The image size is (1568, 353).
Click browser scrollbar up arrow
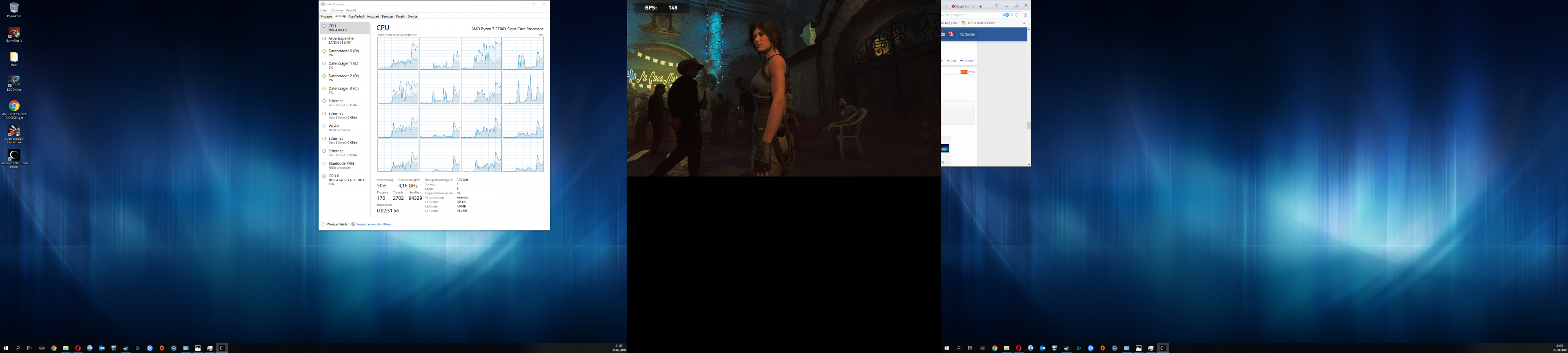tap(1029, 29)
